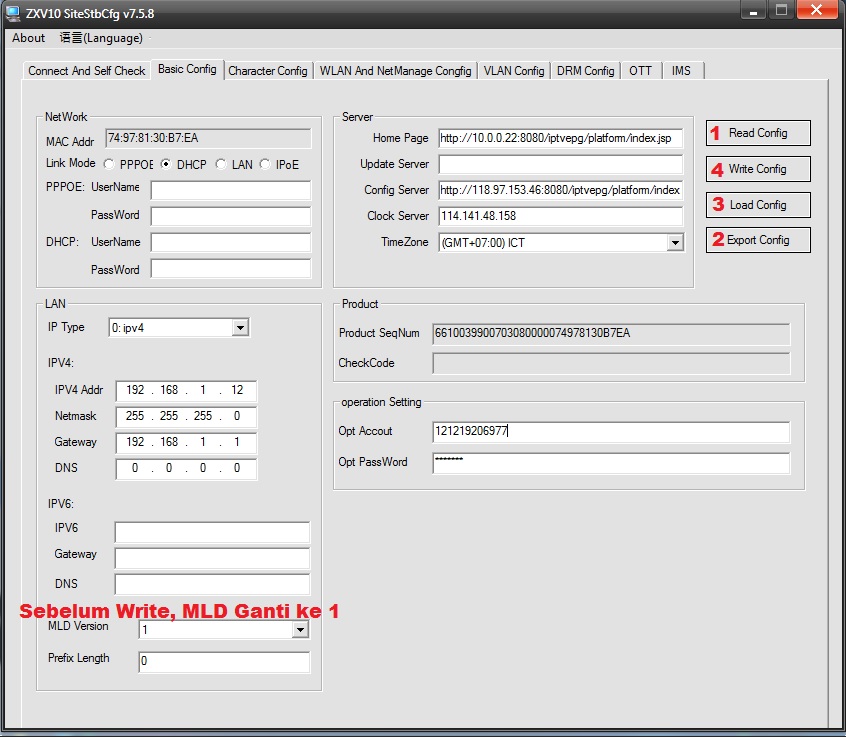Viewport: 846px width, 737px height.
Task: Click the IPV4 DNS field
Action: pos(186,468)
